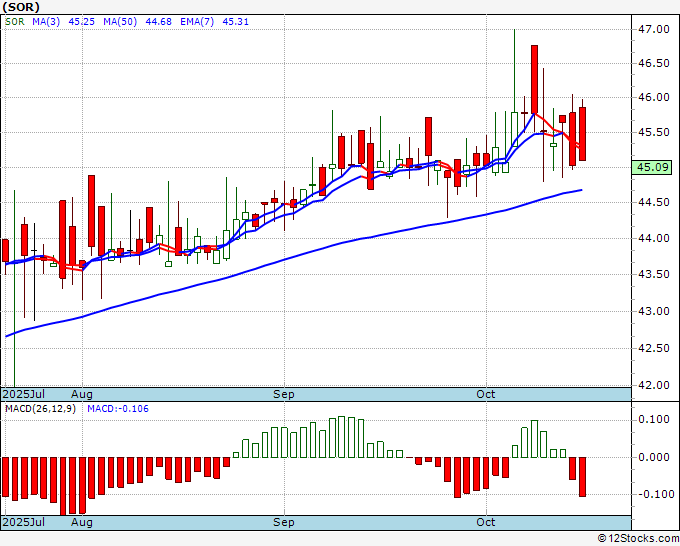
Task: Click the 42.00 price axis label
Action: click(x=654, y=385)
